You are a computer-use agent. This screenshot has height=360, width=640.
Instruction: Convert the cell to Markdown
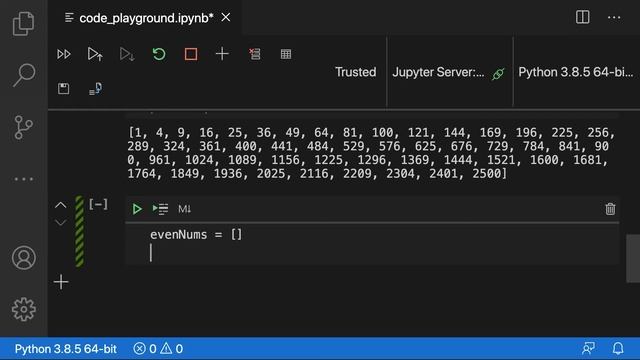184,209
